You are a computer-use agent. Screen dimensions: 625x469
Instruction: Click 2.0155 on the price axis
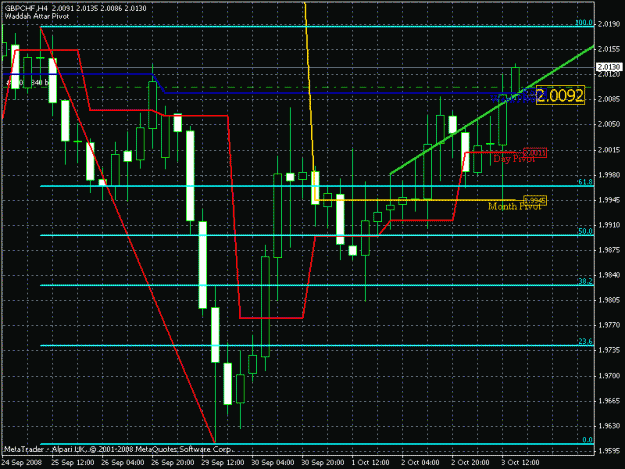click(609, 49)
